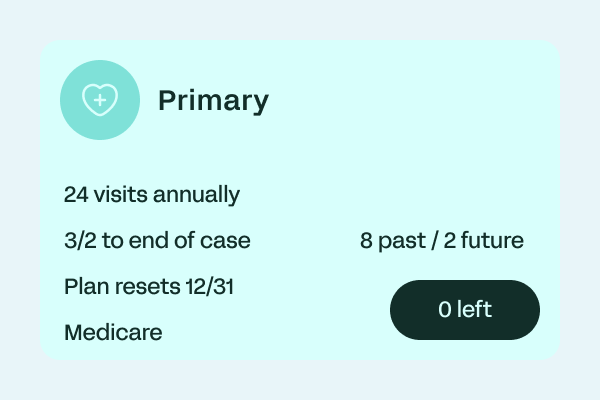This screenshot has width=600, height=400.
Task: Open the Primary heading
Action: pos(214,101)
